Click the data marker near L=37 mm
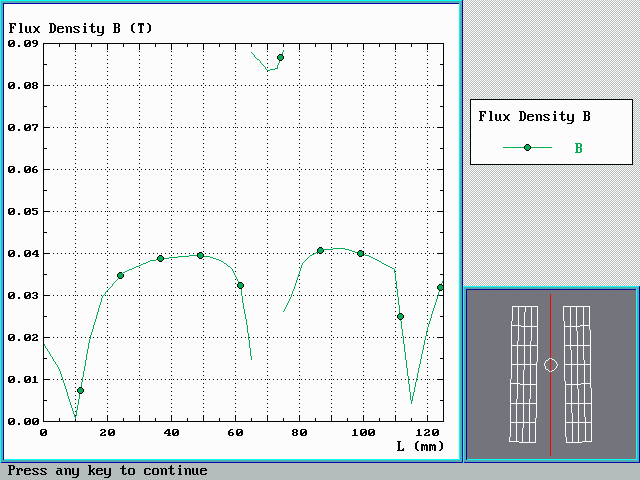This screenshot has height=480, width=640. tap(160, 258)
